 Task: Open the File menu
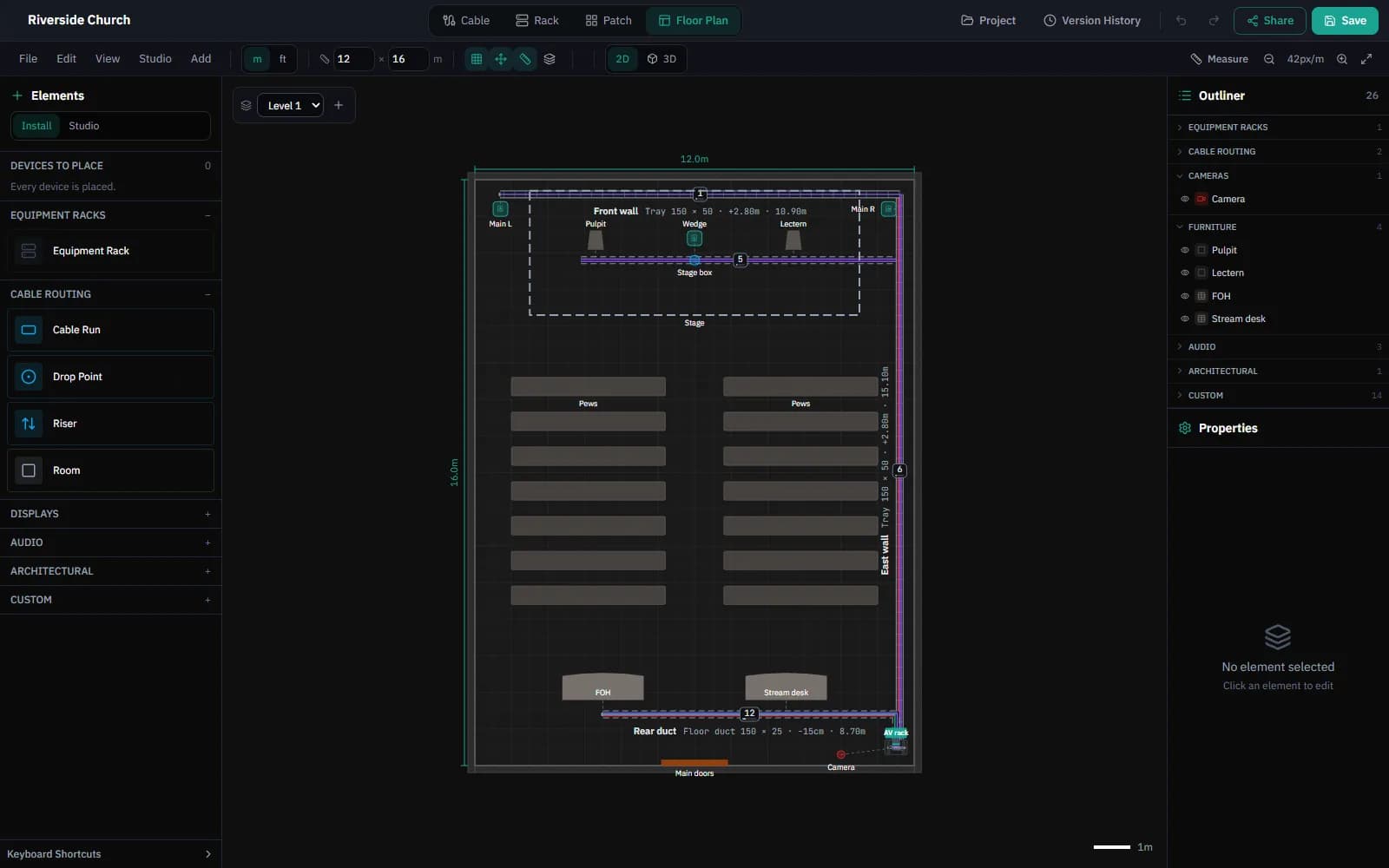[x=29, y=59]
